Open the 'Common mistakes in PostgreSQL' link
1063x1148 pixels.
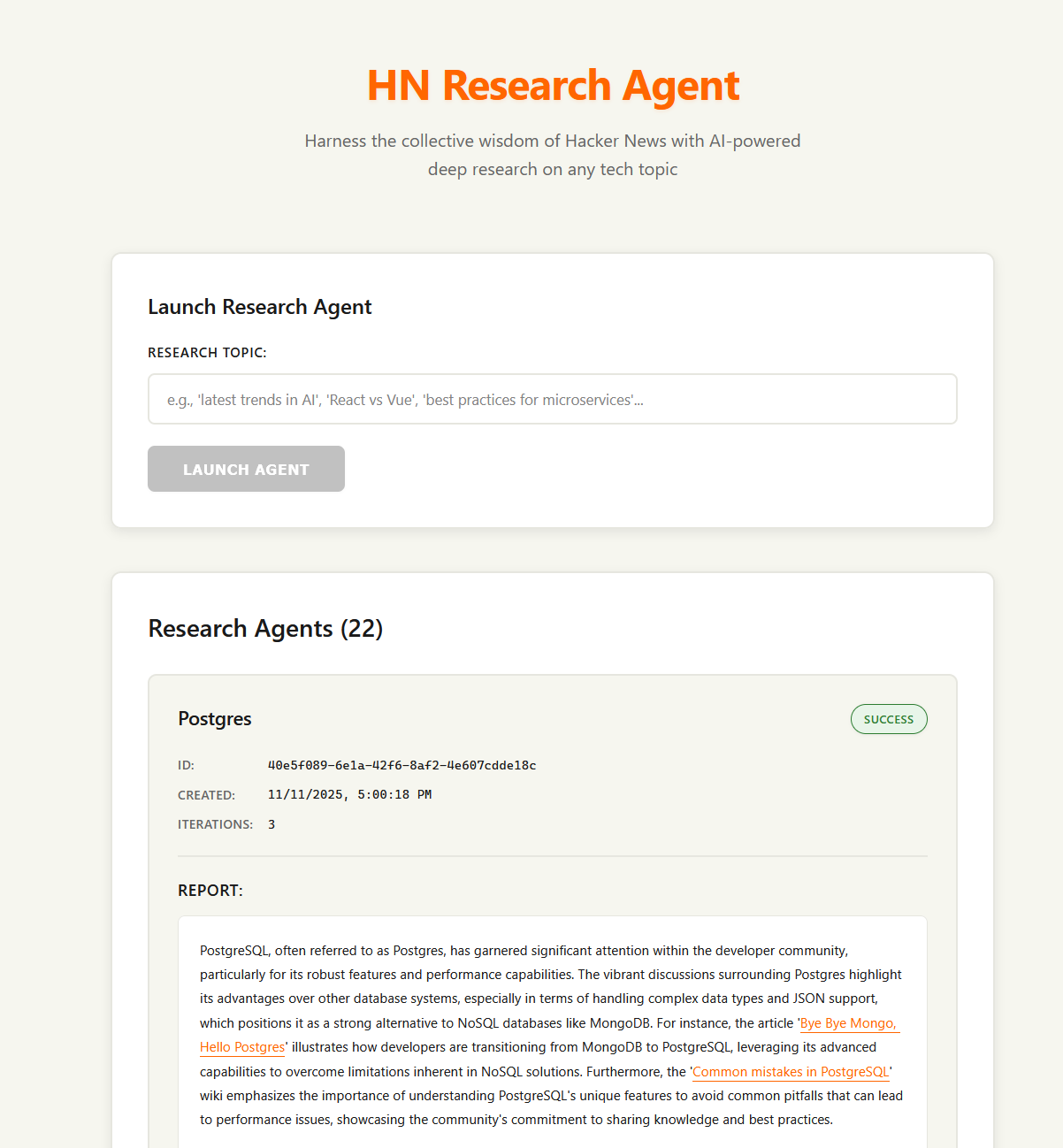pos(790,1071)
